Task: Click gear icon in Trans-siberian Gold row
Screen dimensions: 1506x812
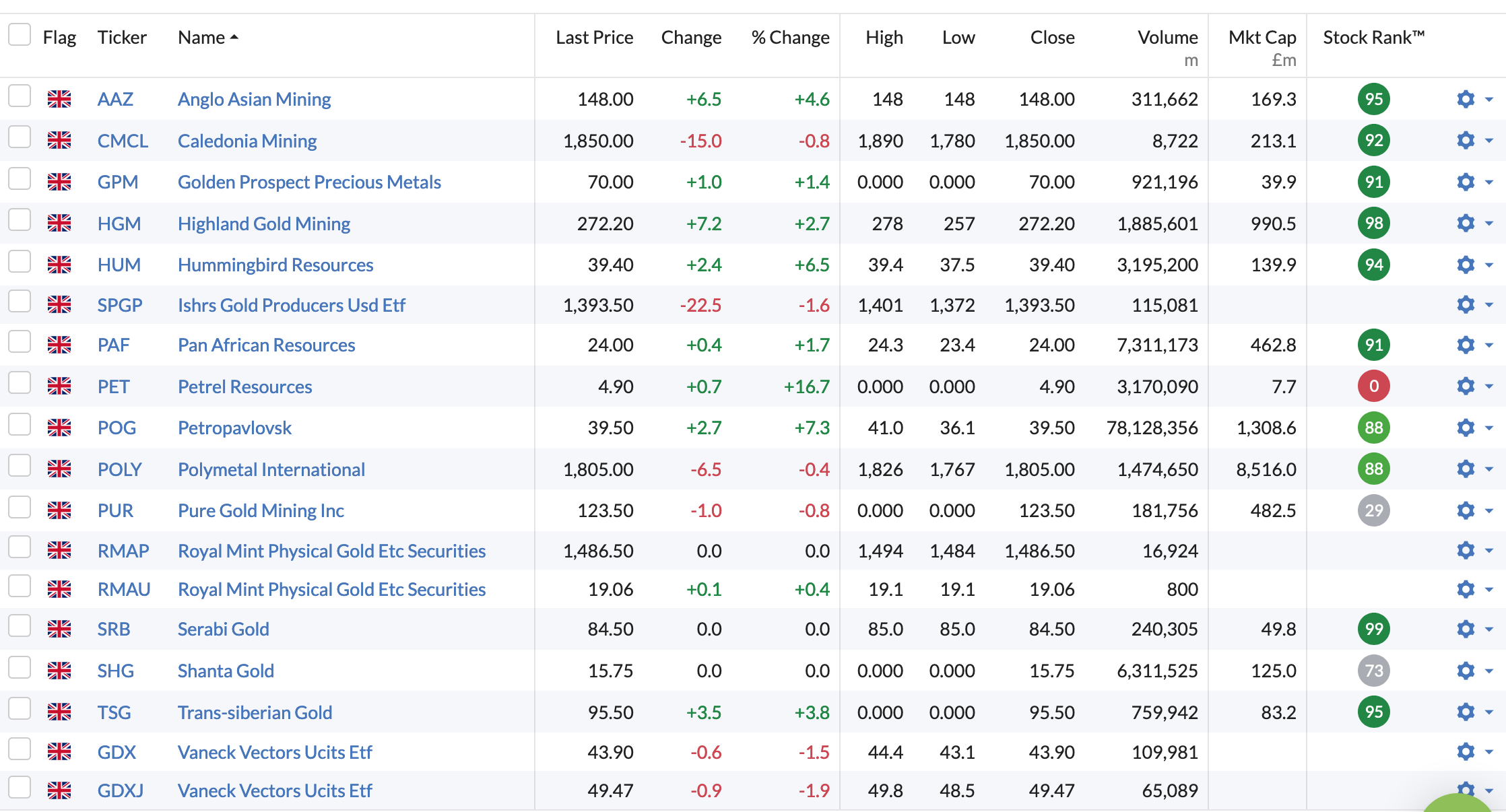Action: pos(1466,712)
